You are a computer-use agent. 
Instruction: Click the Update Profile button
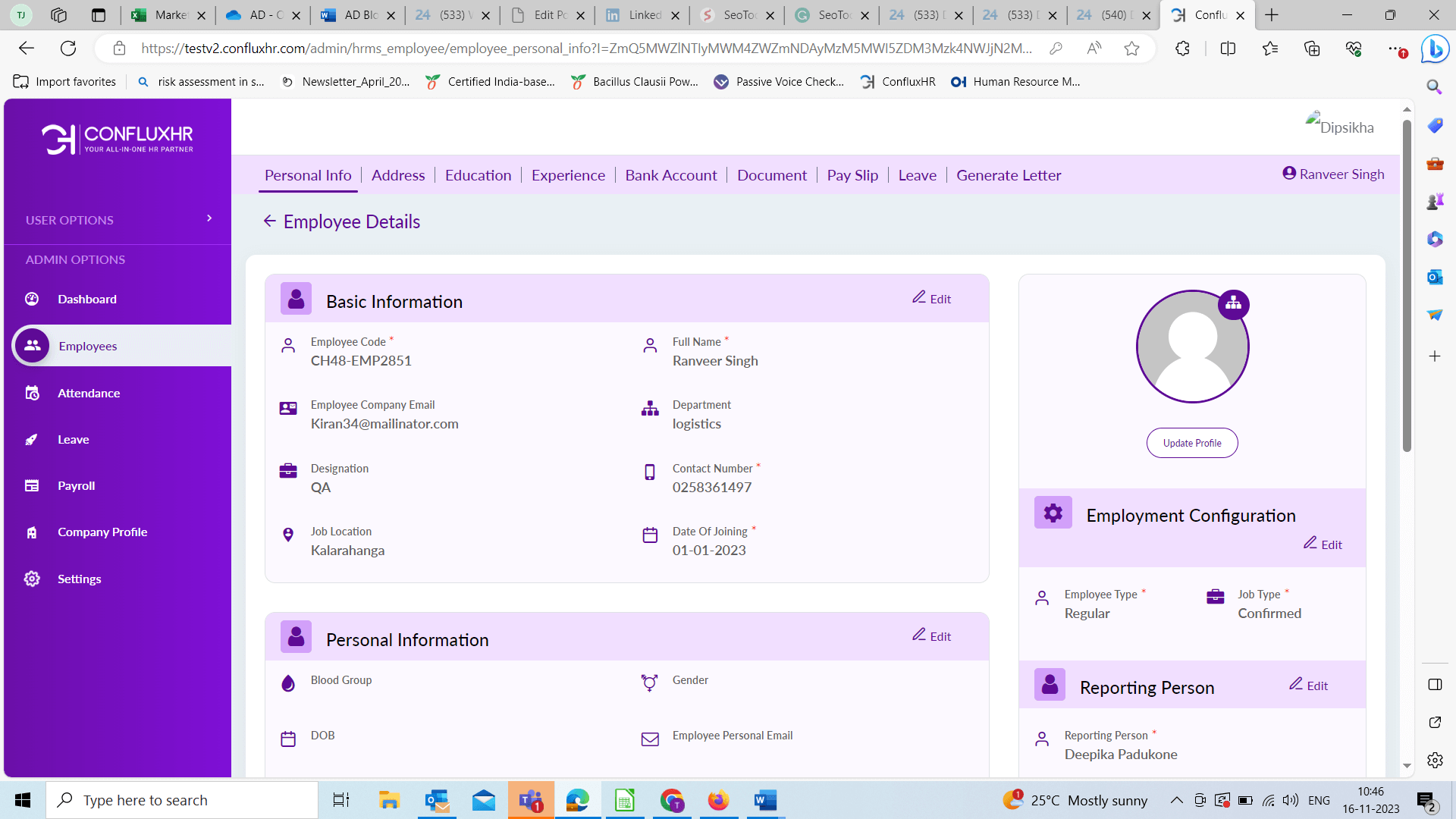tap(1191, 443)
